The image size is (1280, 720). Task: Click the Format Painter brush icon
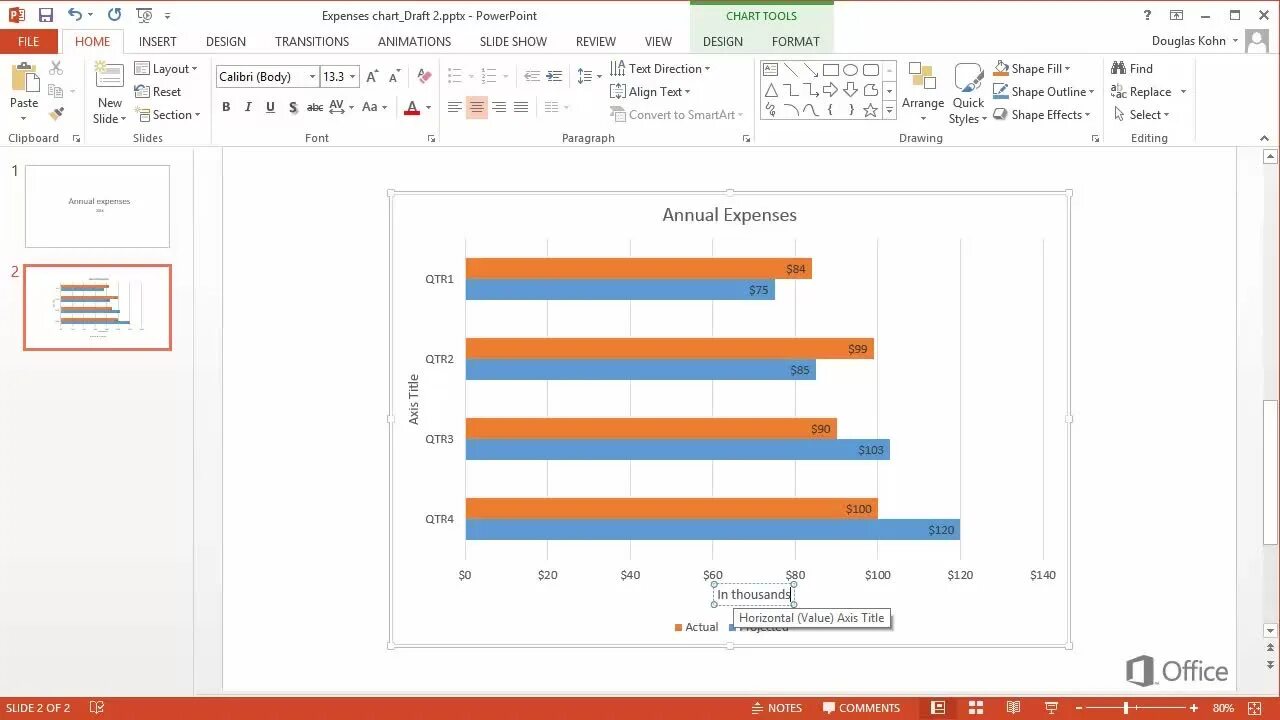(x=56, y=114)
